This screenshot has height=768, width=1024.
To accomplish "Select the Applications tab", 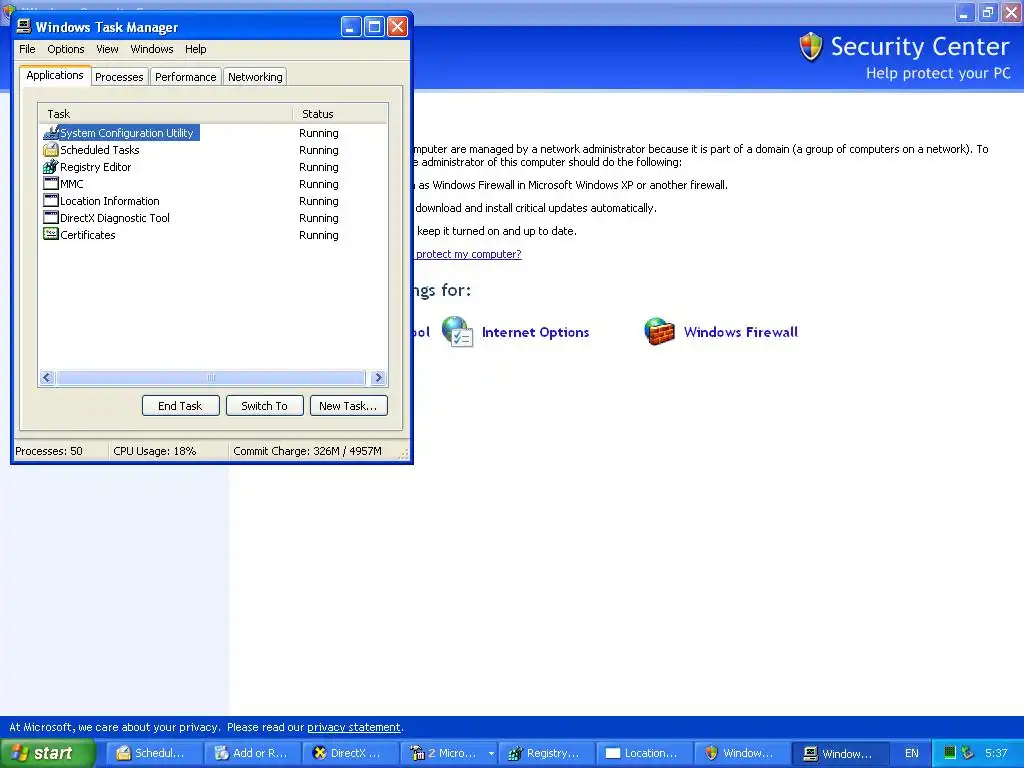I will [x=55, y=75].
